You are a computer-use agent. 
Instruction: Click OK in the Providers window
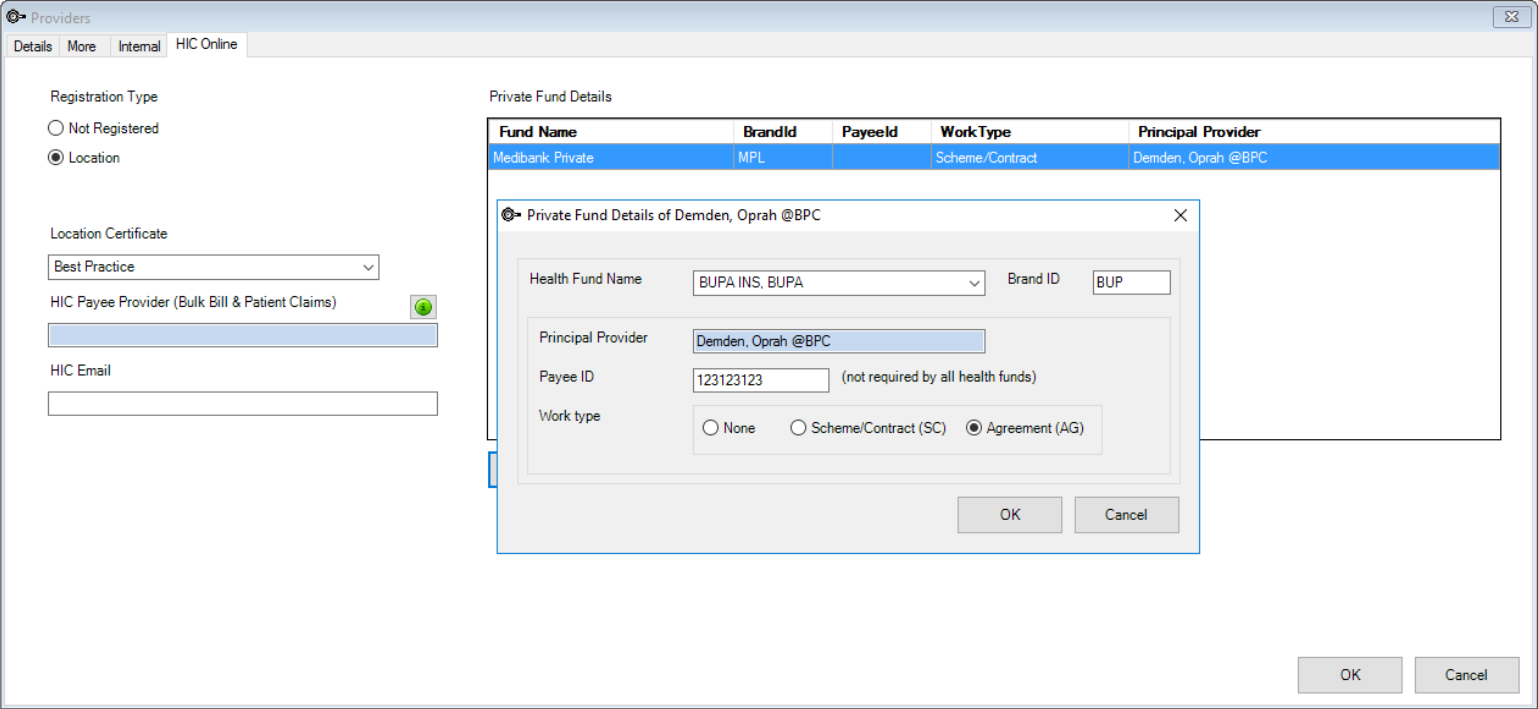pos(1350,675)
